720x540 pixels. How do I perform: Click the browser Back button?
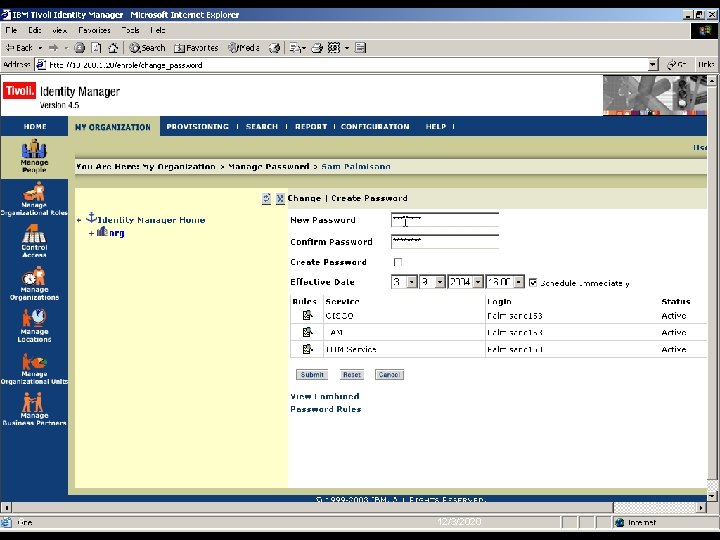click(x=19, y=48)
